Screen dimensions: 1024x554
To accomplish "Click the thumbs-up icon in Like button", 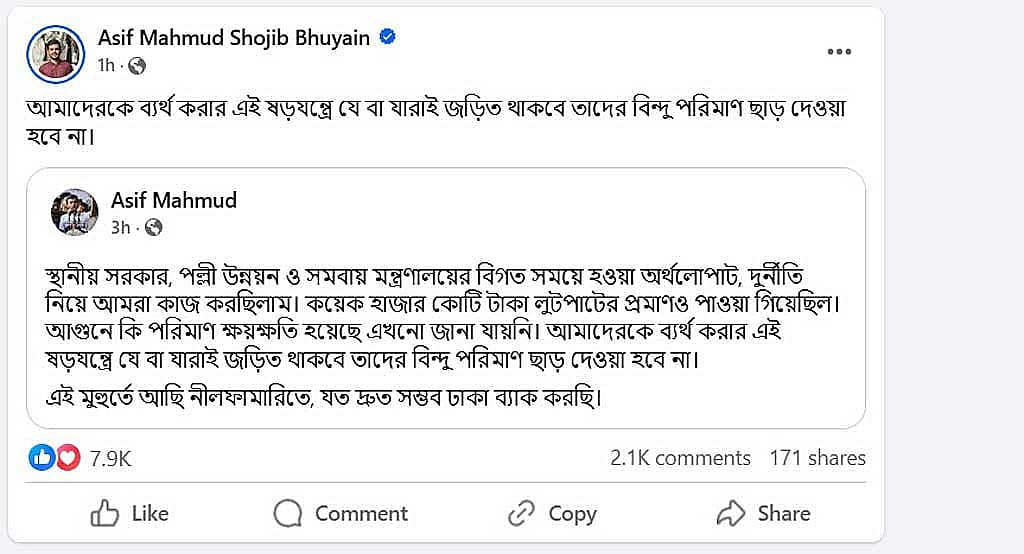I will click(x=104, y=513).
